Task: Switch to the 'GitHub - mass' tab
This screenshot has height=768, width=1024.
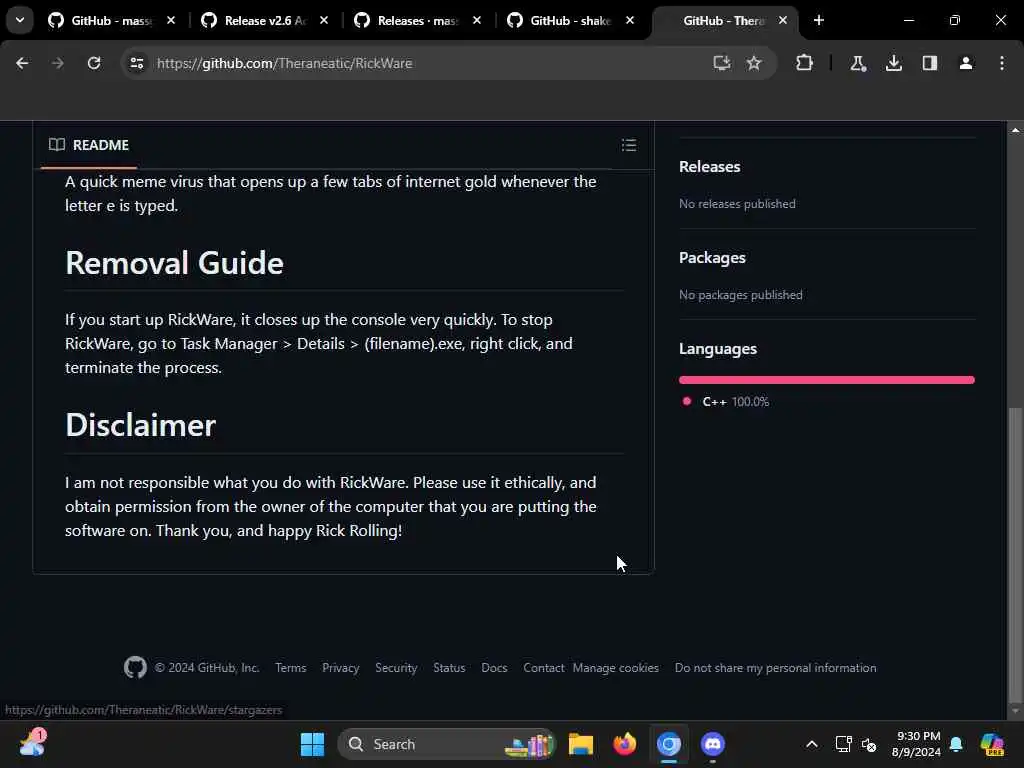Action: click(111, 21)
